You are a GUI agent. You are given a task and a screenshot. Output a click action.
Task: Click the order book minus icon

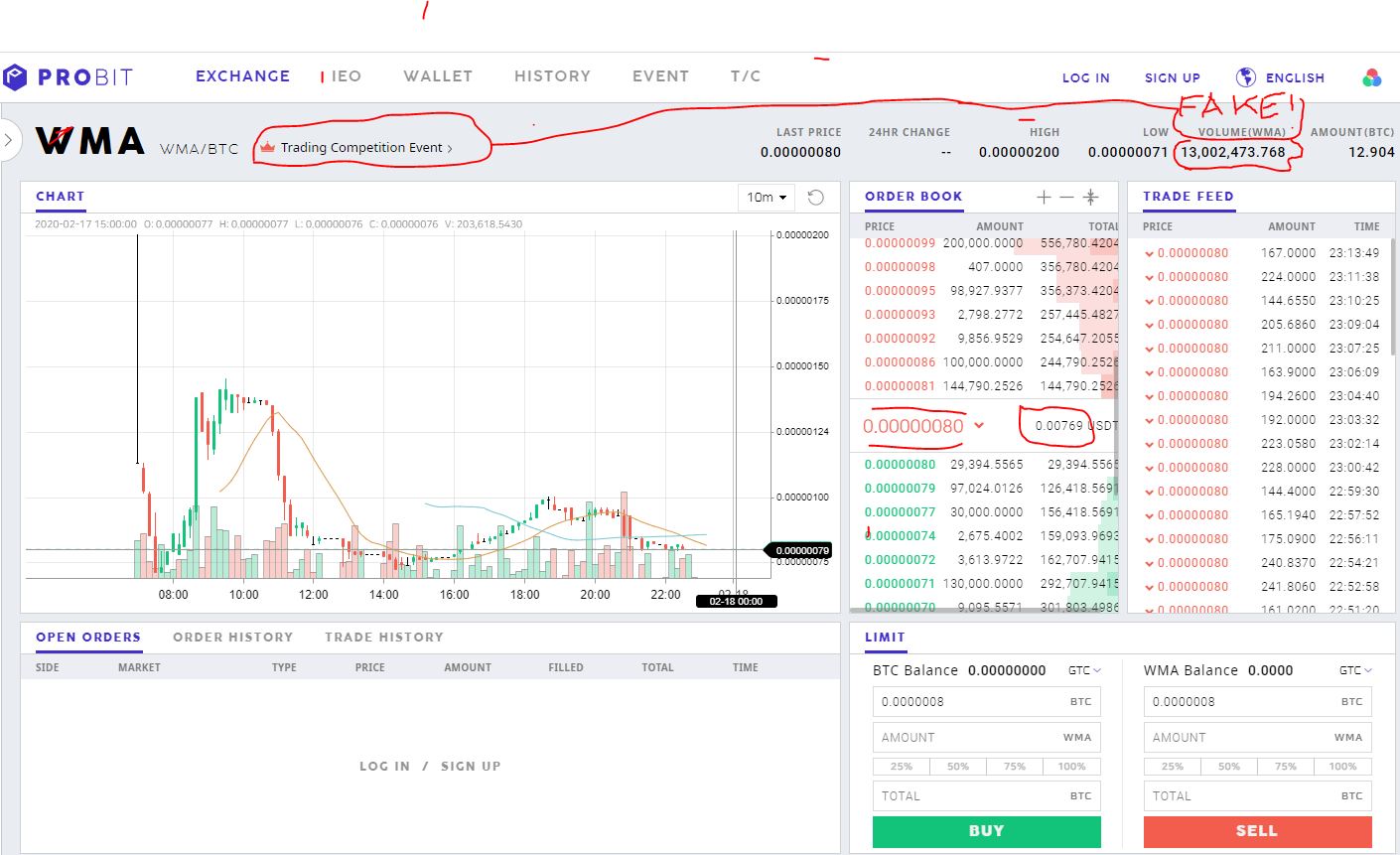(1066, 197)
